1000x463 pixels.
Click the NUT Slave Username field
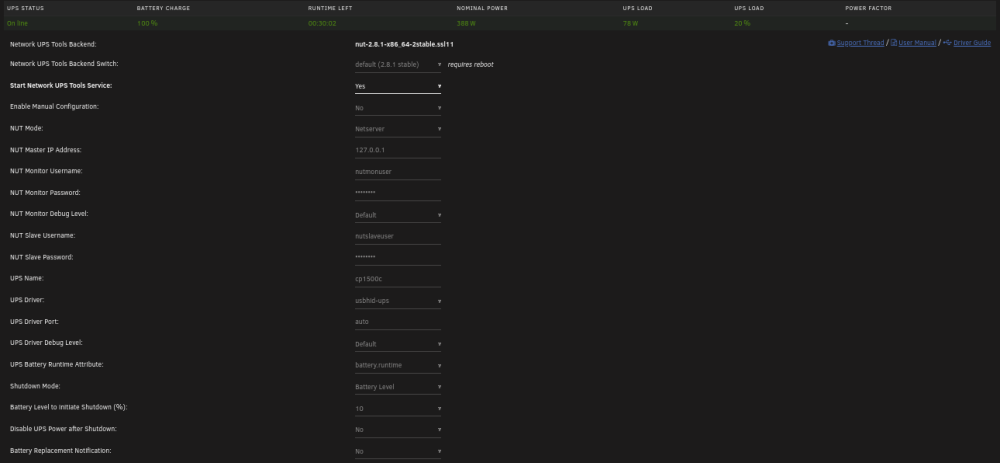pos(398,236)
